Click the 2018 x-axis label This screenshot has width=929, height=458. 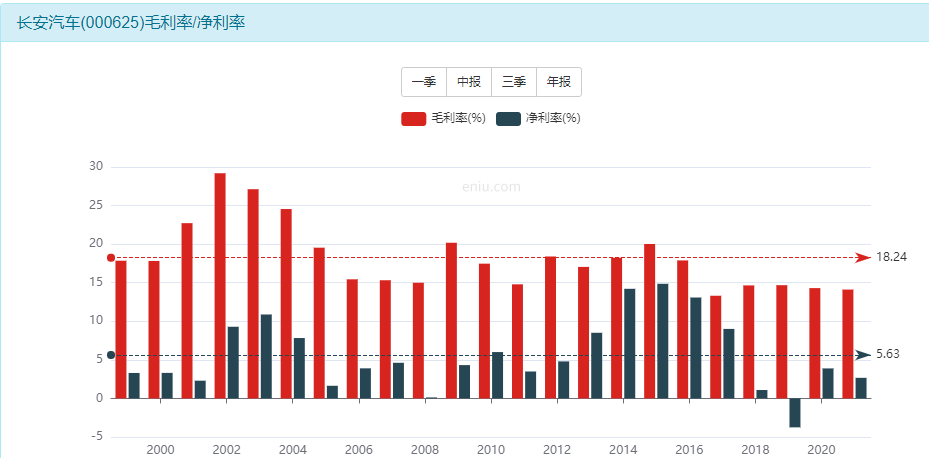(x=756, y=450)
